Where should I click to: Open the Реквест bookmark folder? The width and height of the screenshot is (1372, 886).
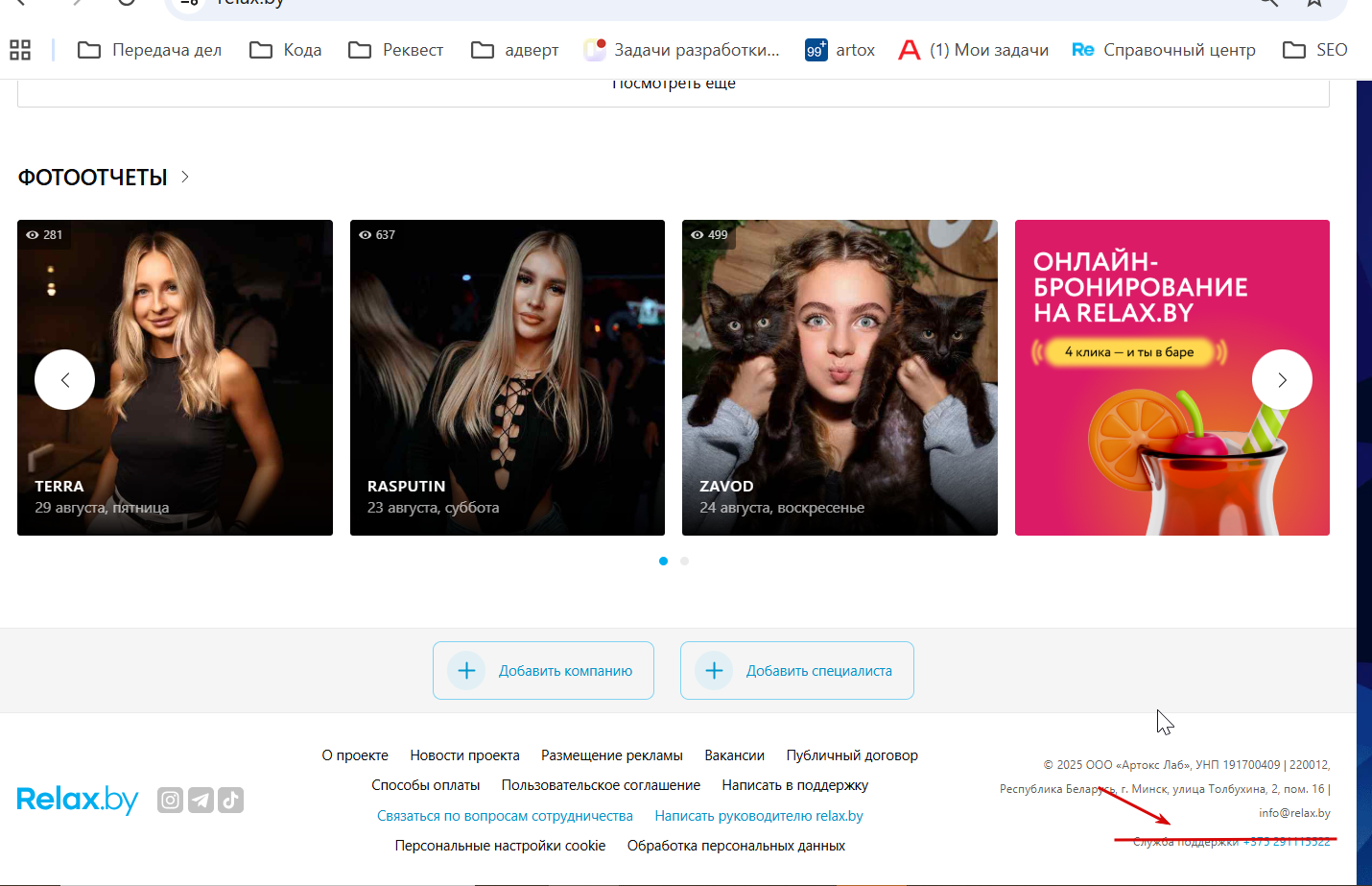point(396,50)
